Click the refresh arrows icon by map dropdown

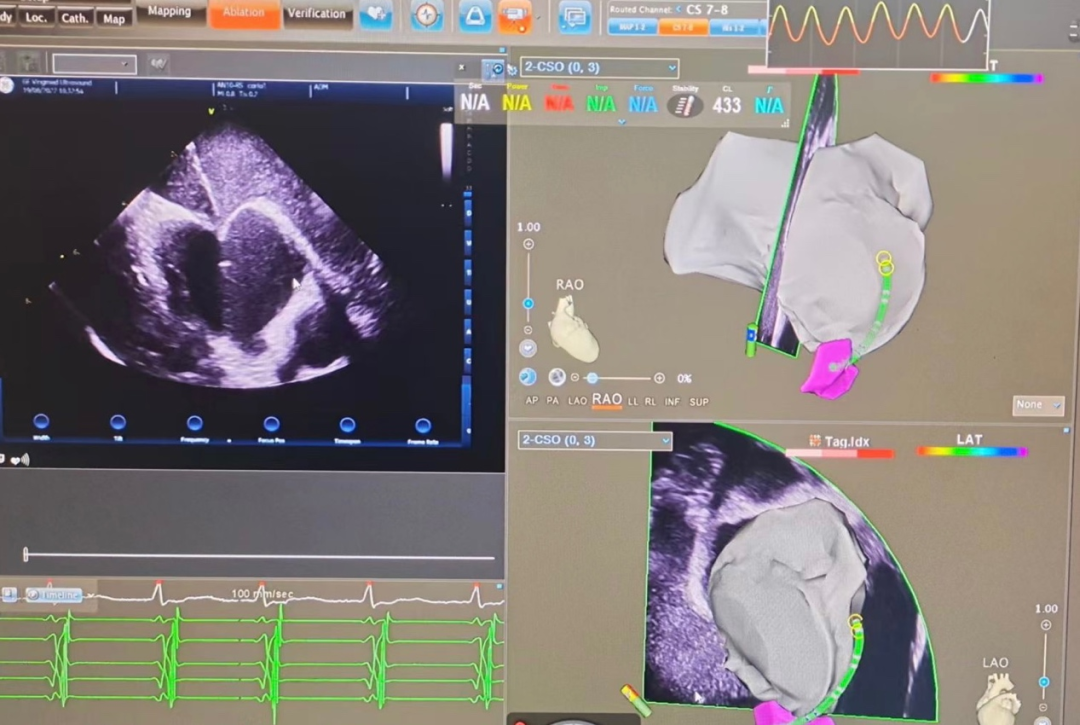point(512,69)
